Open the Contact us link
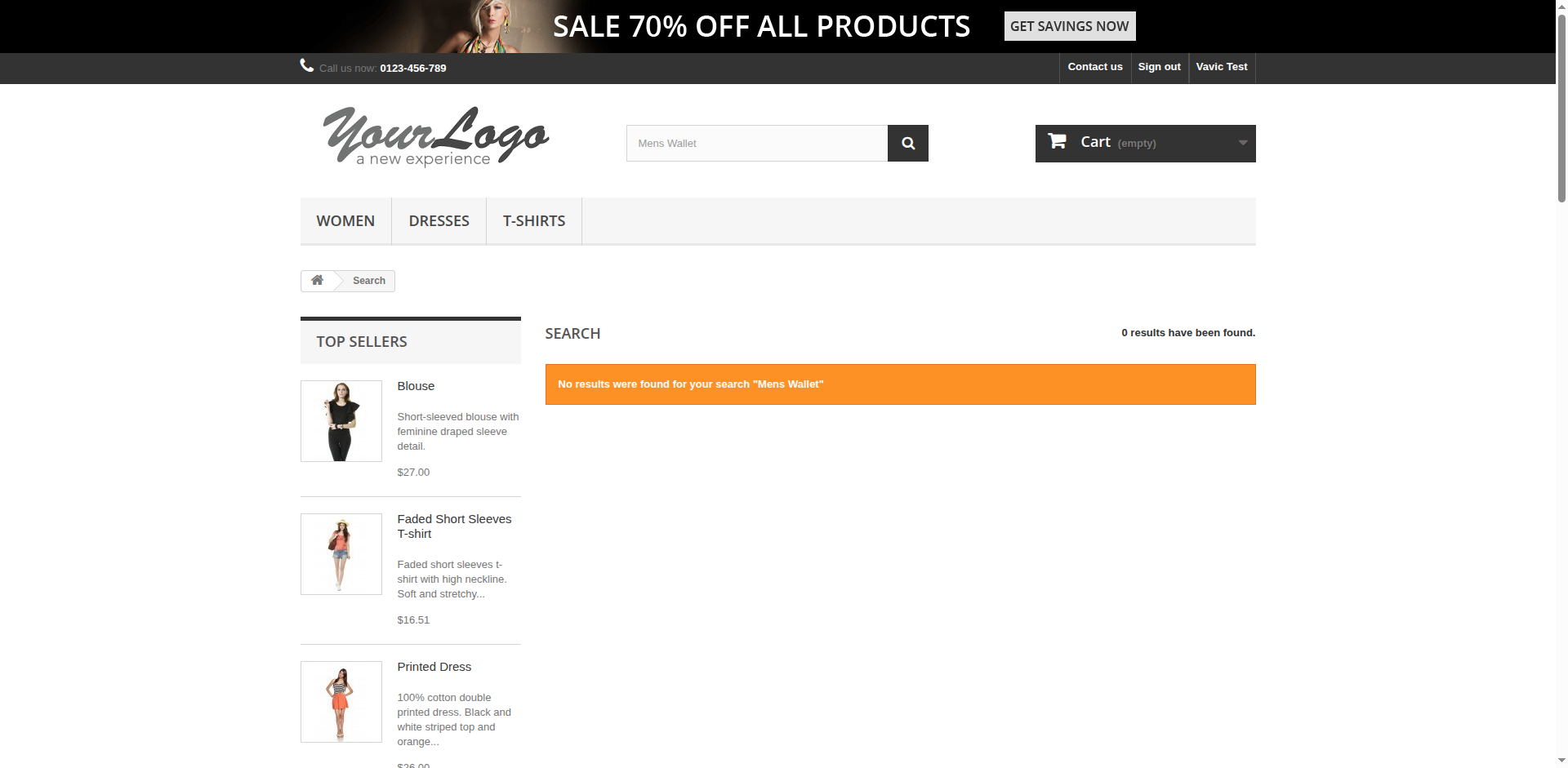The width and height of the screenshot is (1568, 768). [1094, 67]
